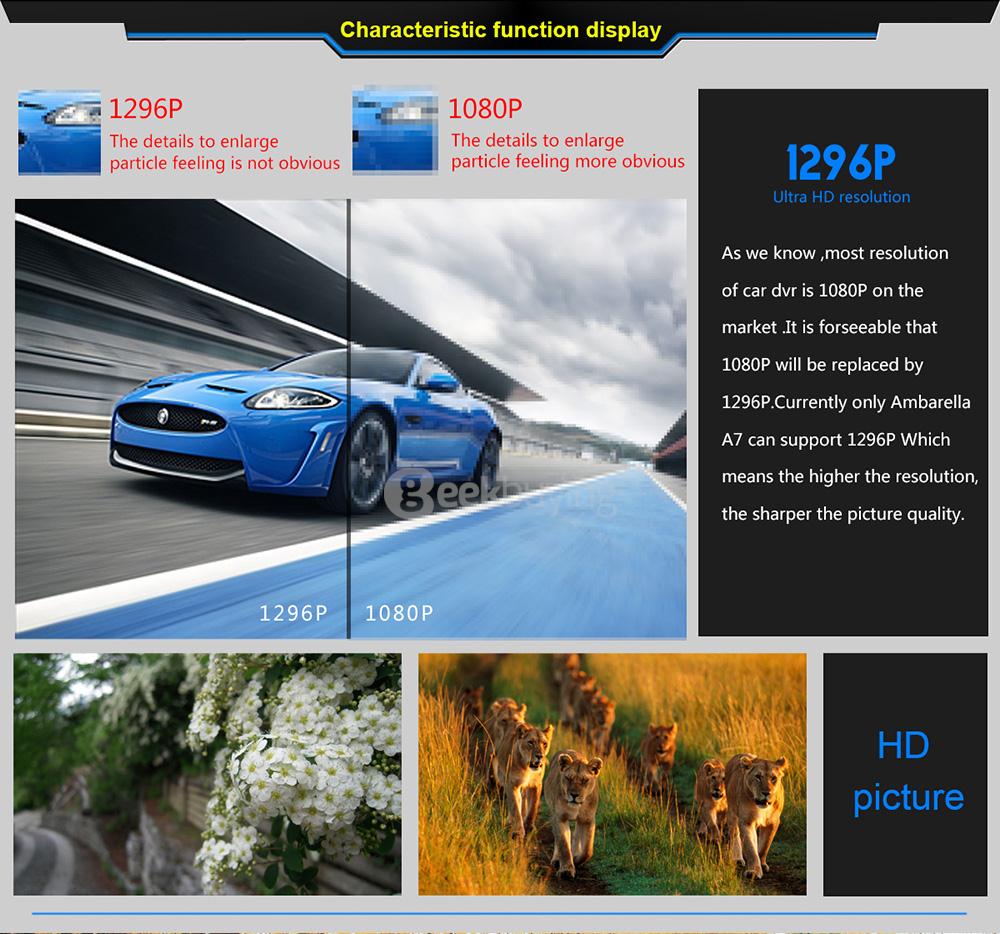Click the red '1296P' heading text

click(145, 109)
